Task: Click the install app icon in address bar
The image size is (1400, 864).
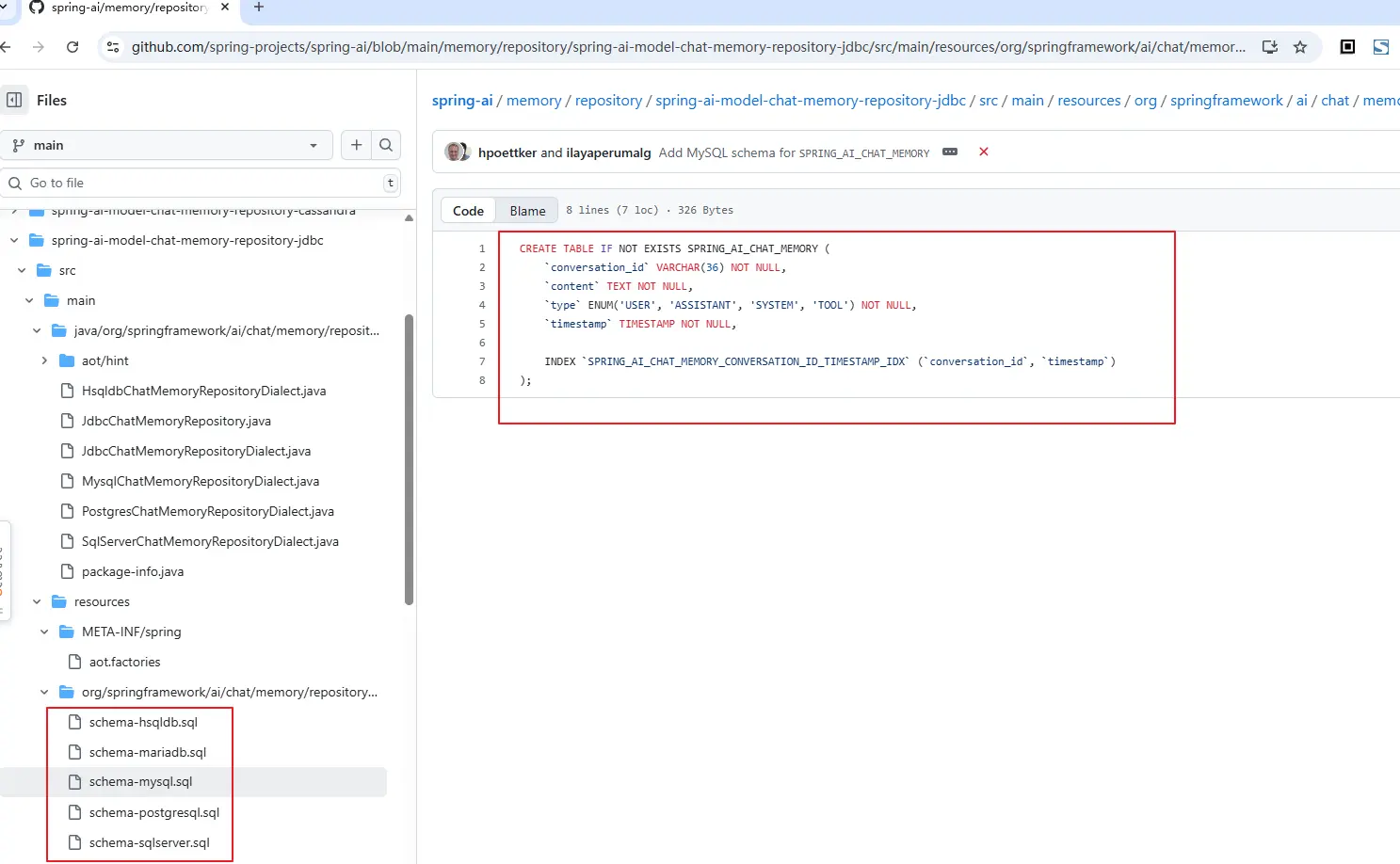Action: tap(1270, 47)
